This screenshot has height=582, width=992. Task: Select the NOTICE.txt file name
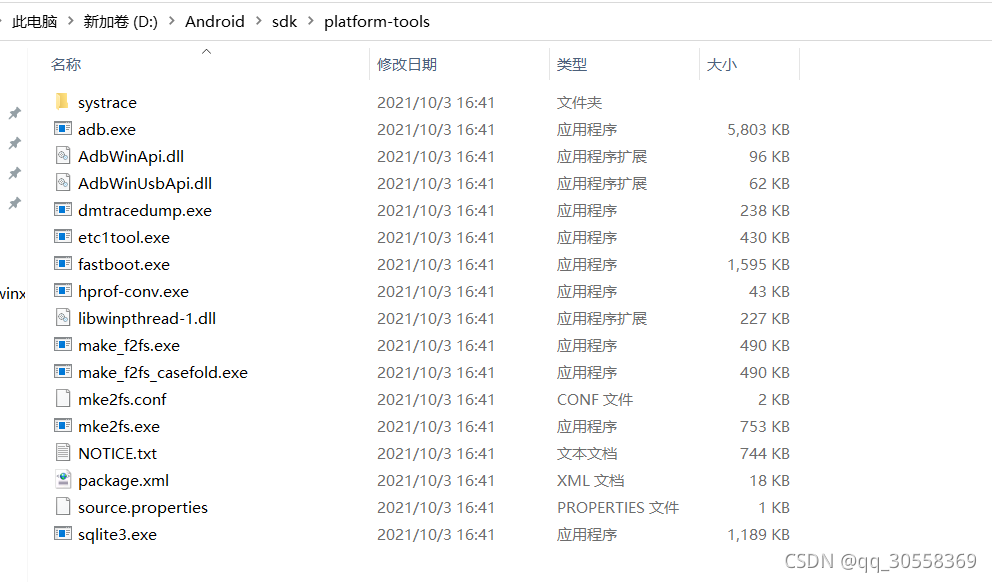118,454
